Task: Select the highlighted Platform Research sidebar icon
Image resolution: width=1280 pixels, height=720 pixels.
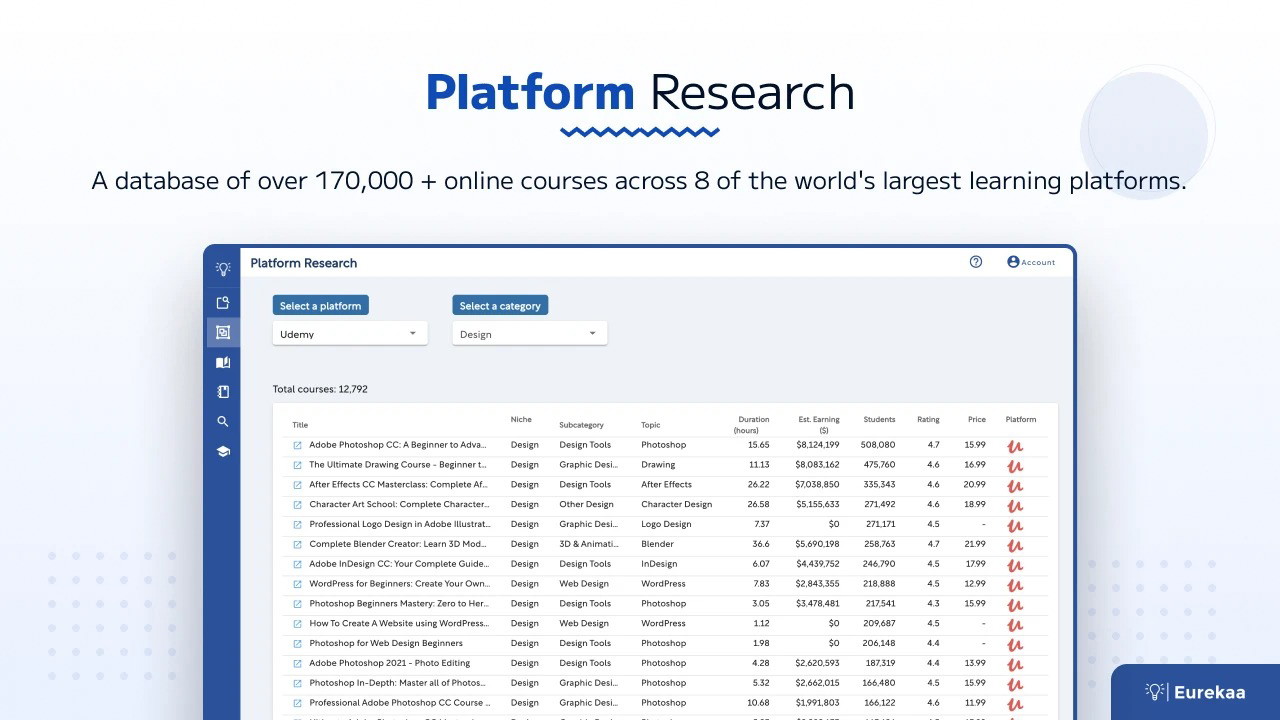Action: (x=223, y=332)
